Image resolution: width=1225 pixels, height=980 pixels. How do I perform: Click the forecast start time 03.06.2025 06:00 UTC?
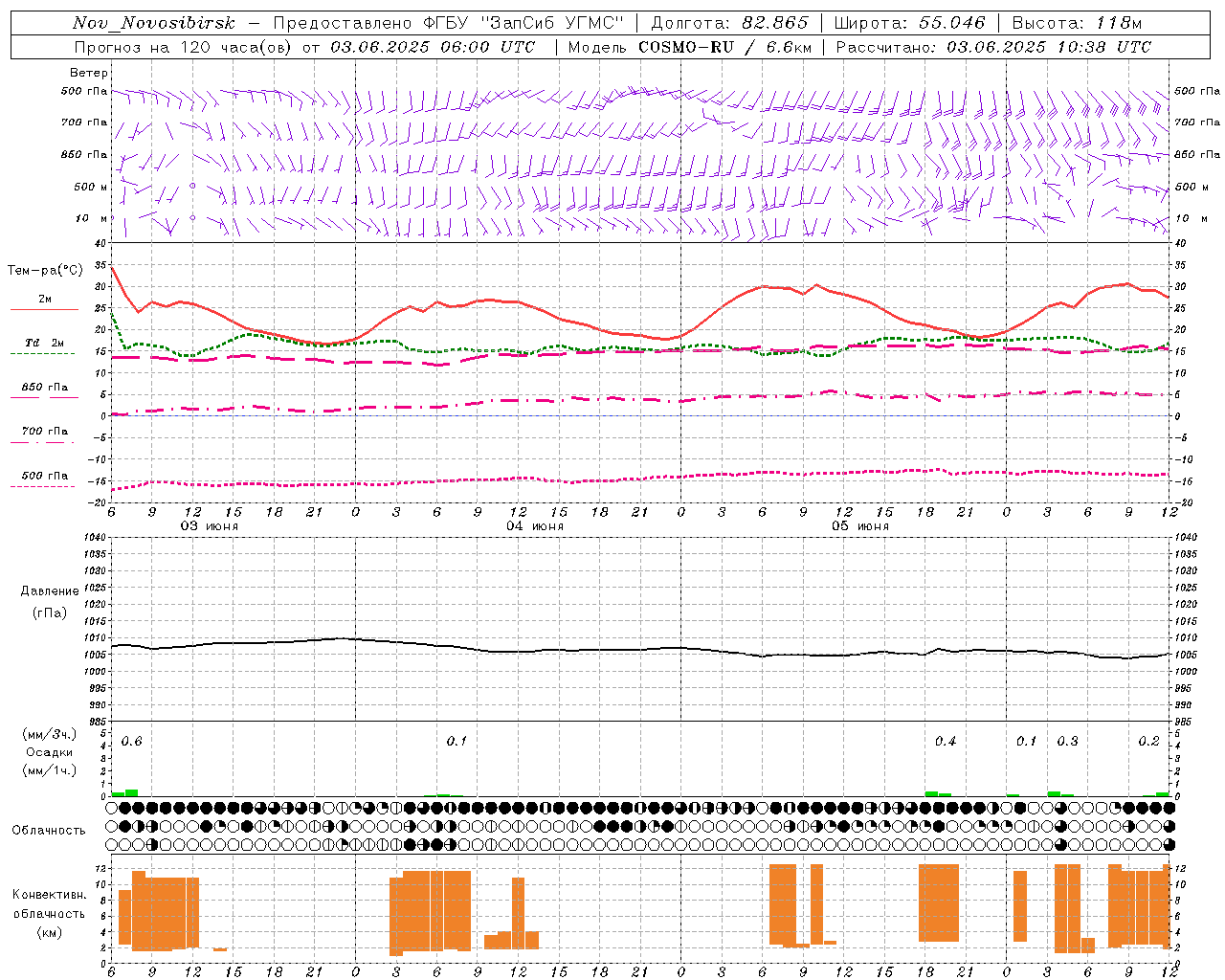tap(433, 47)
